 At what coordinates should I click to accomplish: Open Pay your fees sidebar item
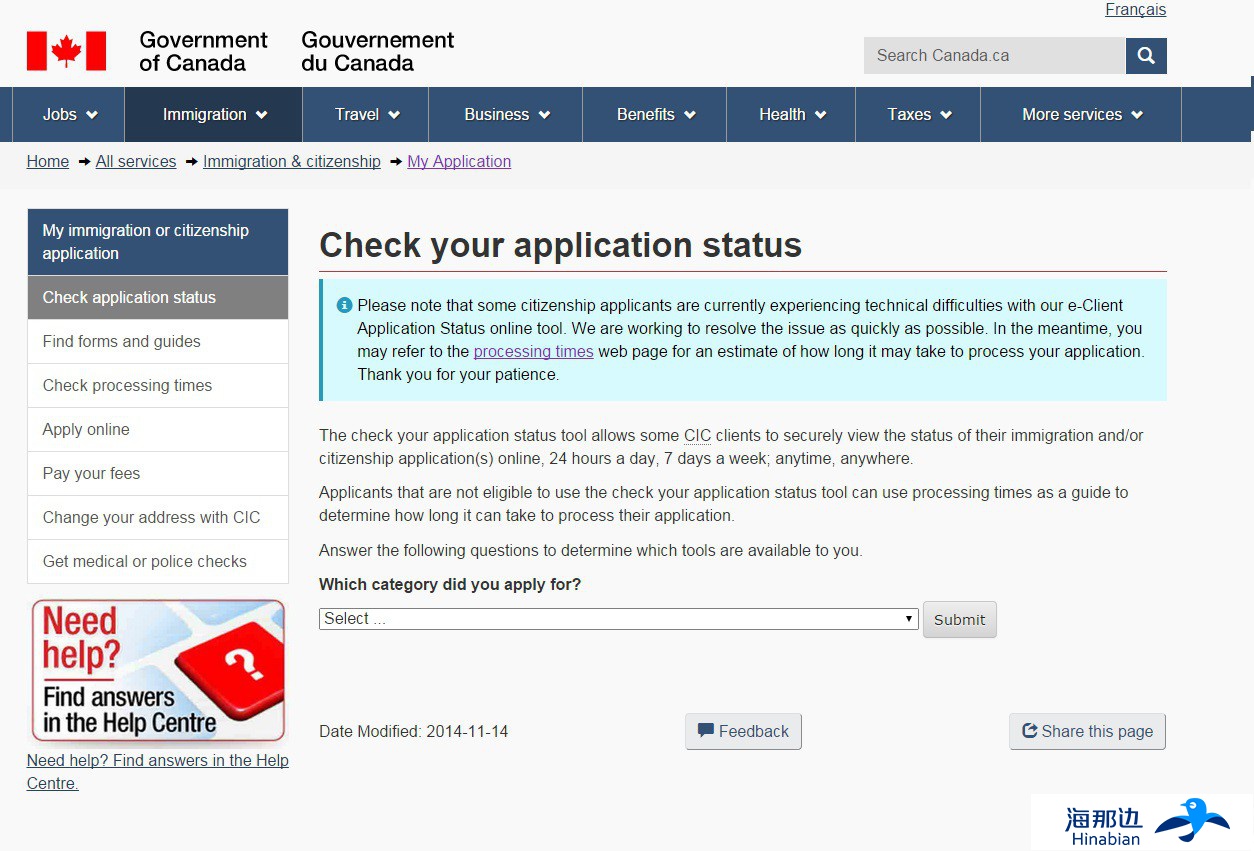[x=92, y=474]
